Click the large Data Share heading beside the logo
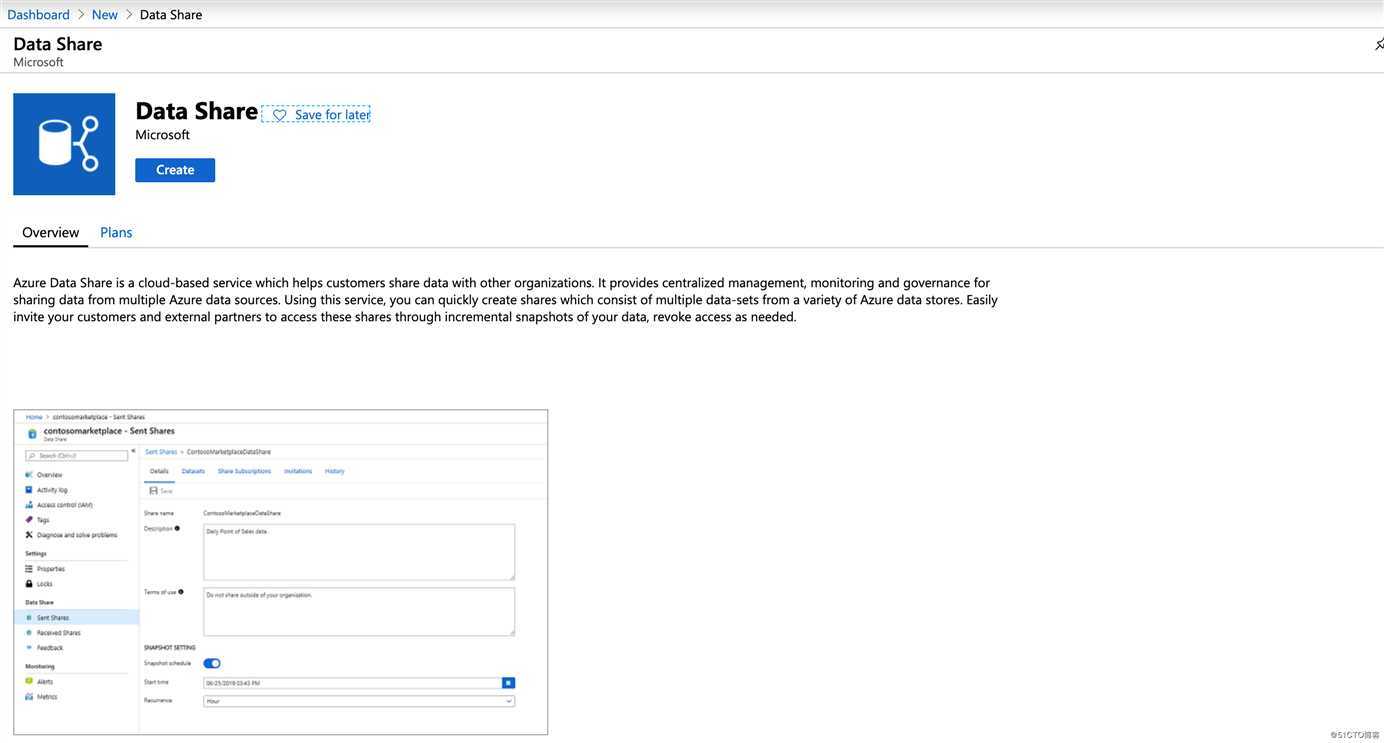The height and width of the screenshot is (743, 1384). pos(196,111)
